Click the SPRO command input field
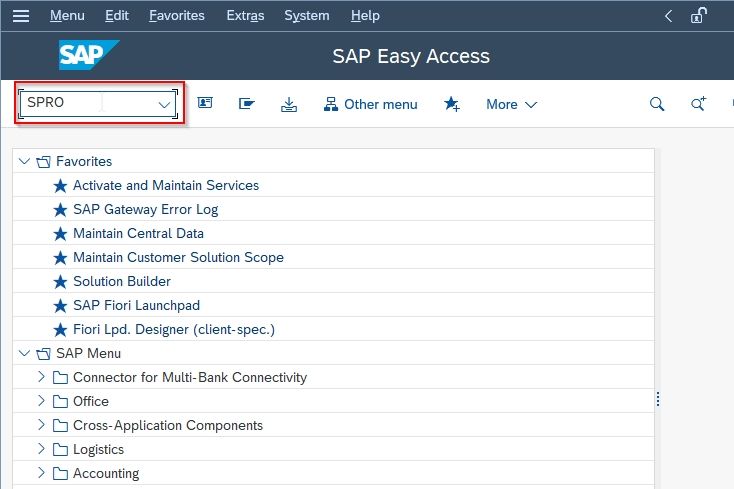734x489 pixels. click(98, 103)
